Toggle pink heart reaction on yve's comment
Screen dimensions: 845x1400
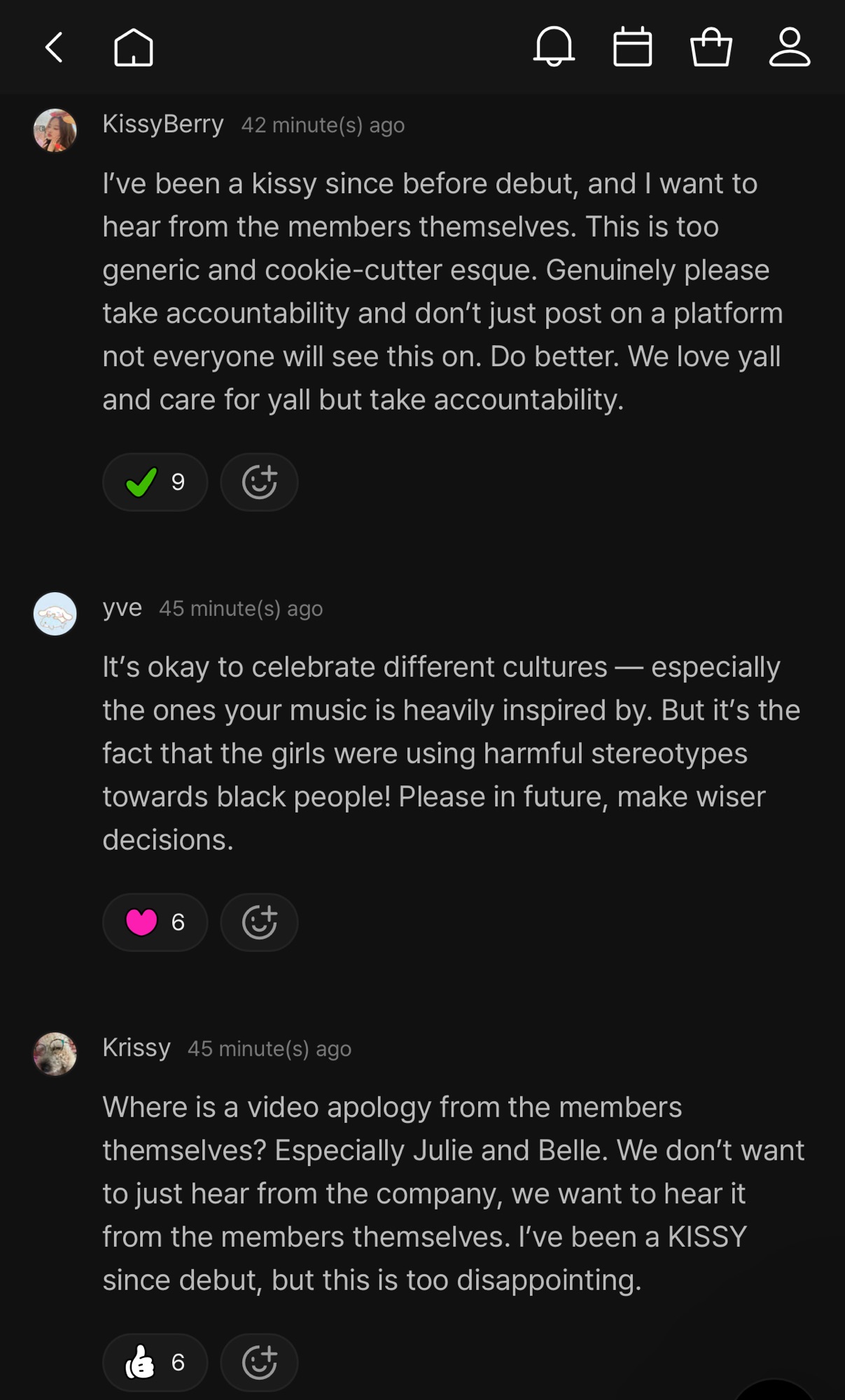point(155,922)
